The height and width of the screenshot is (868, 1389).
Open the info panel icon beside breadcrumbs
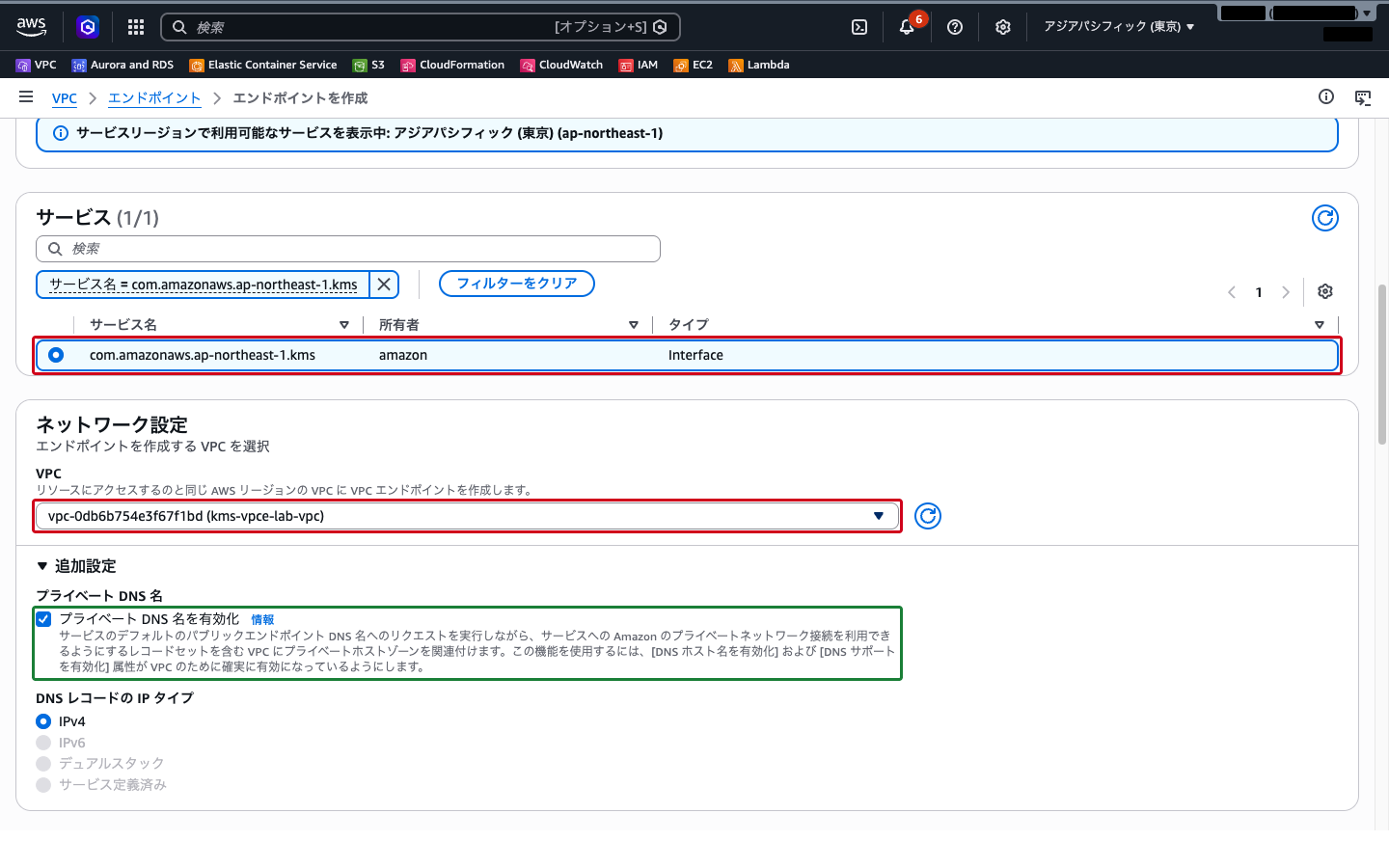tap(1326, 96)
